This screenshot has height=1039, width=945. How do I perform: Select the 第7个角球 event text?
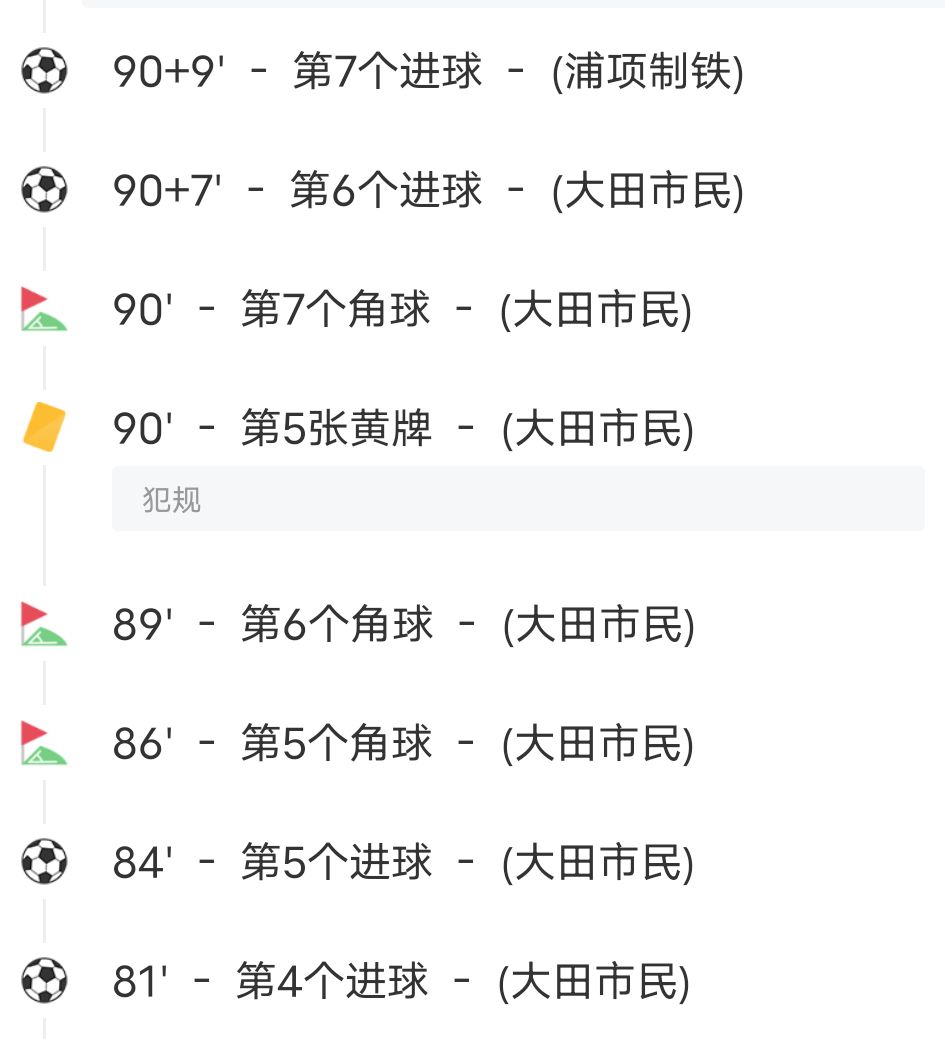coord(336,310)
